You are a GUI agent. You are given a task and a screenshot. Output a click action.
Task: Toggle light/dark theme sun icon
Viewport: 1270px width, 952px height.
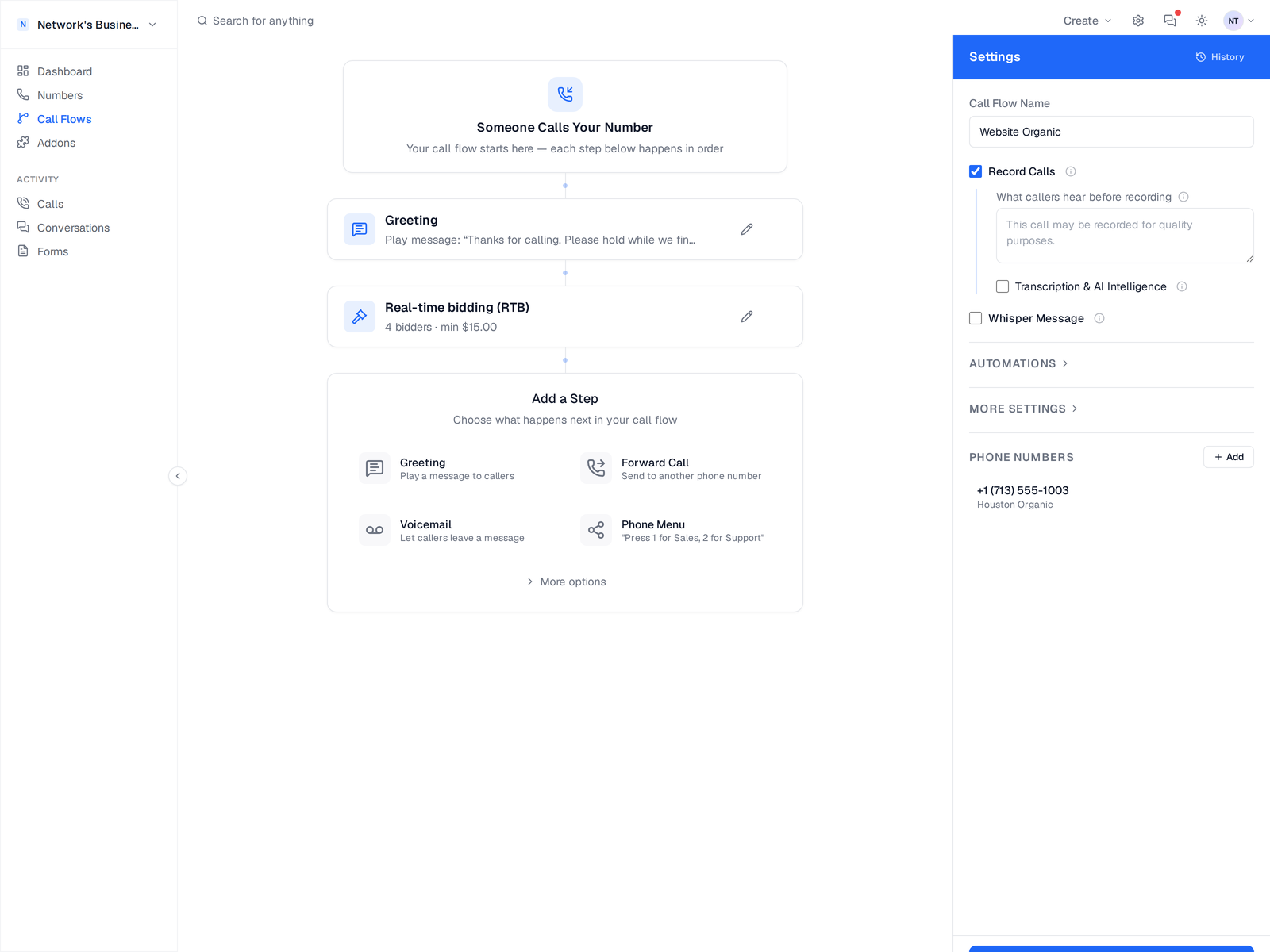[x=1202, y=21]
